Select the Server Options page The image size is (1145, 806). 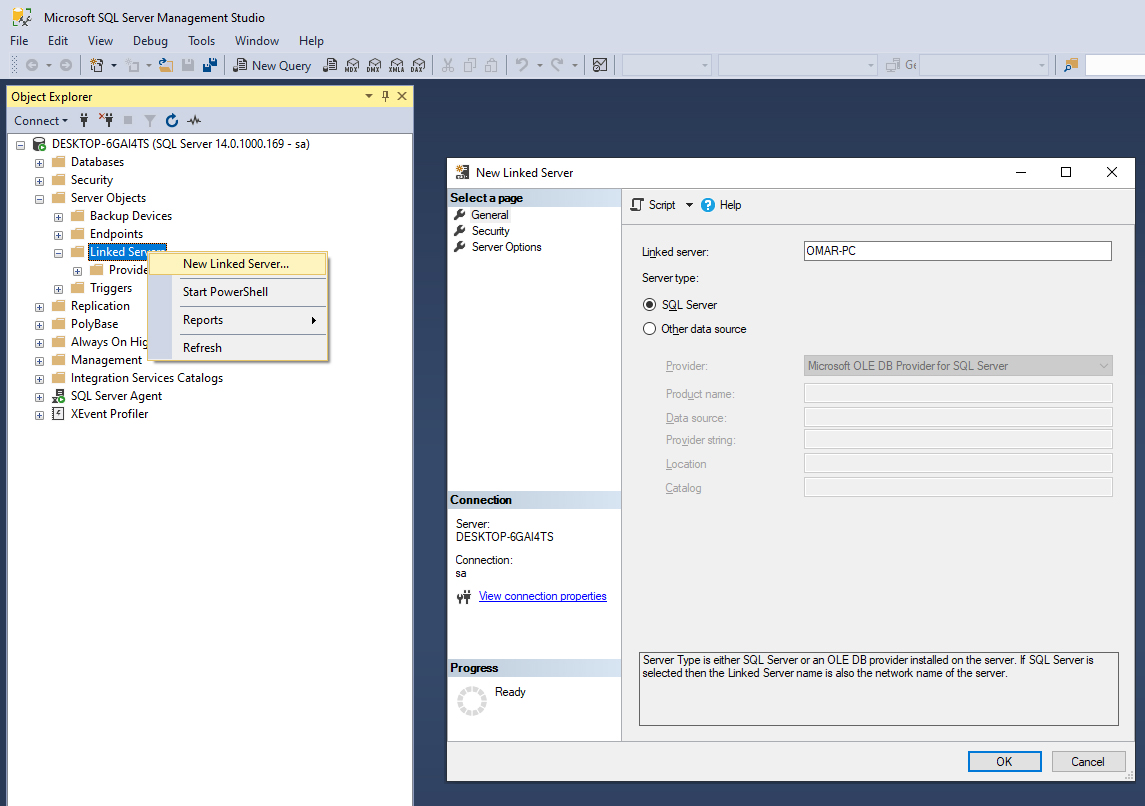506,247
